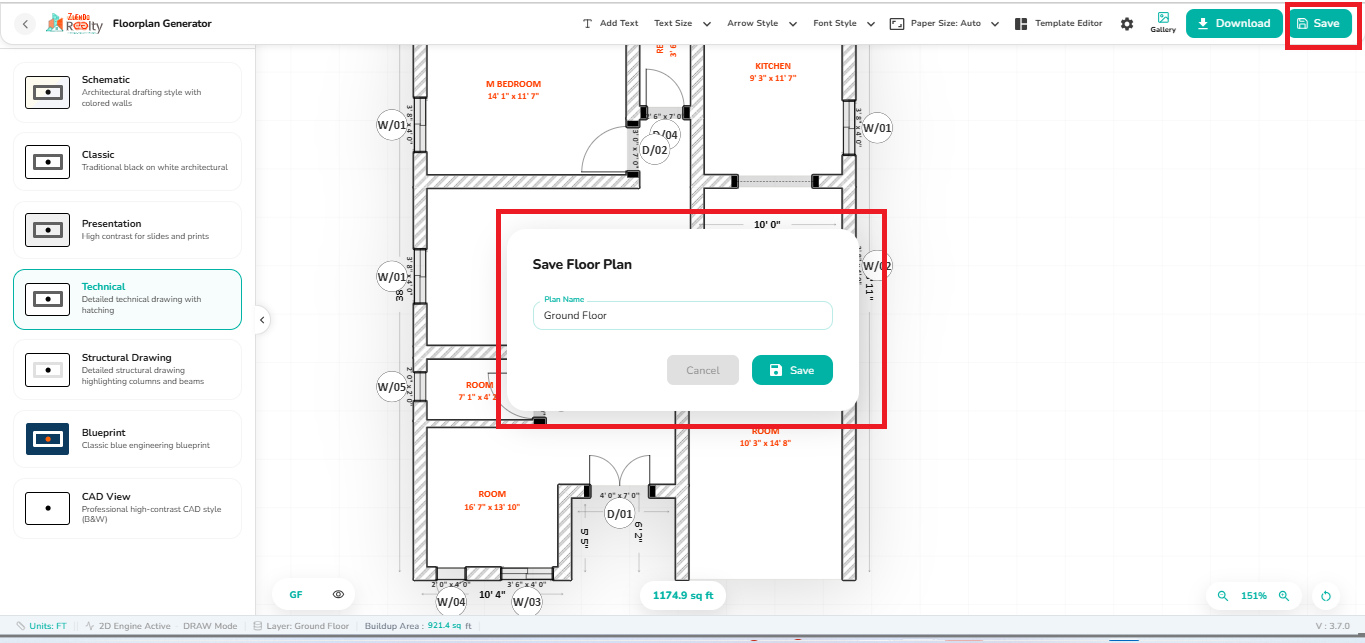Viewport: 1365px width, 643px height.
Task: Open the Text Size dropdown
Action: [x=682, y=23]
